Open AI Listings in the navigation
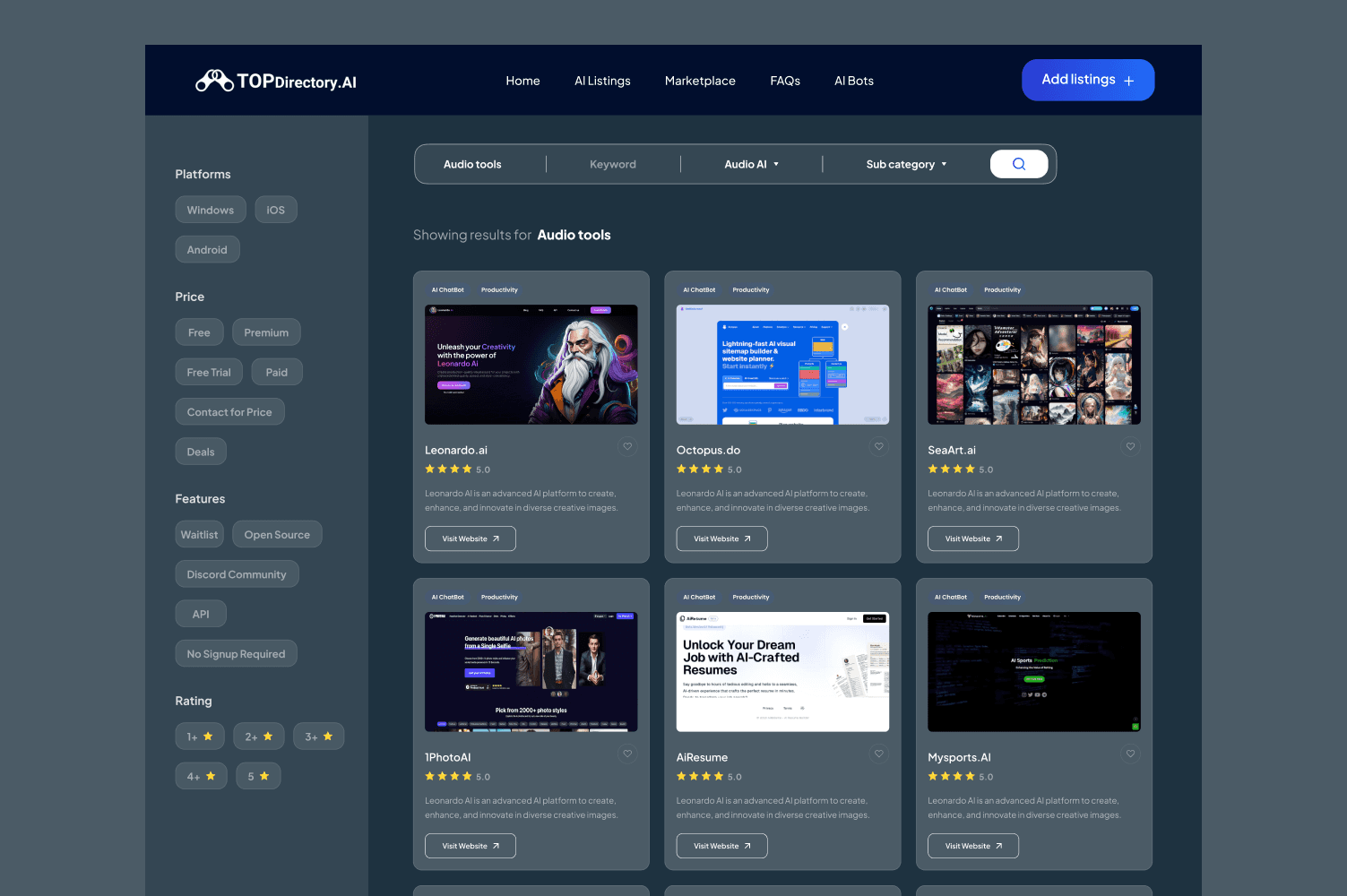 tap(602, 81)
